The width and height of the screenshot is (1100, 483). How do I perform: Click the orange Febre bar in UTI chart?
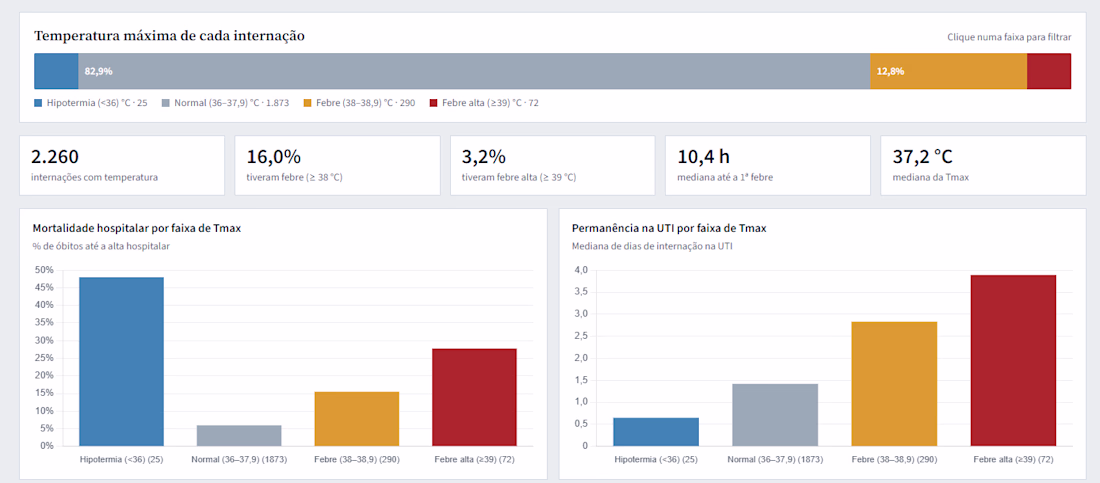(x=894, y=384)
